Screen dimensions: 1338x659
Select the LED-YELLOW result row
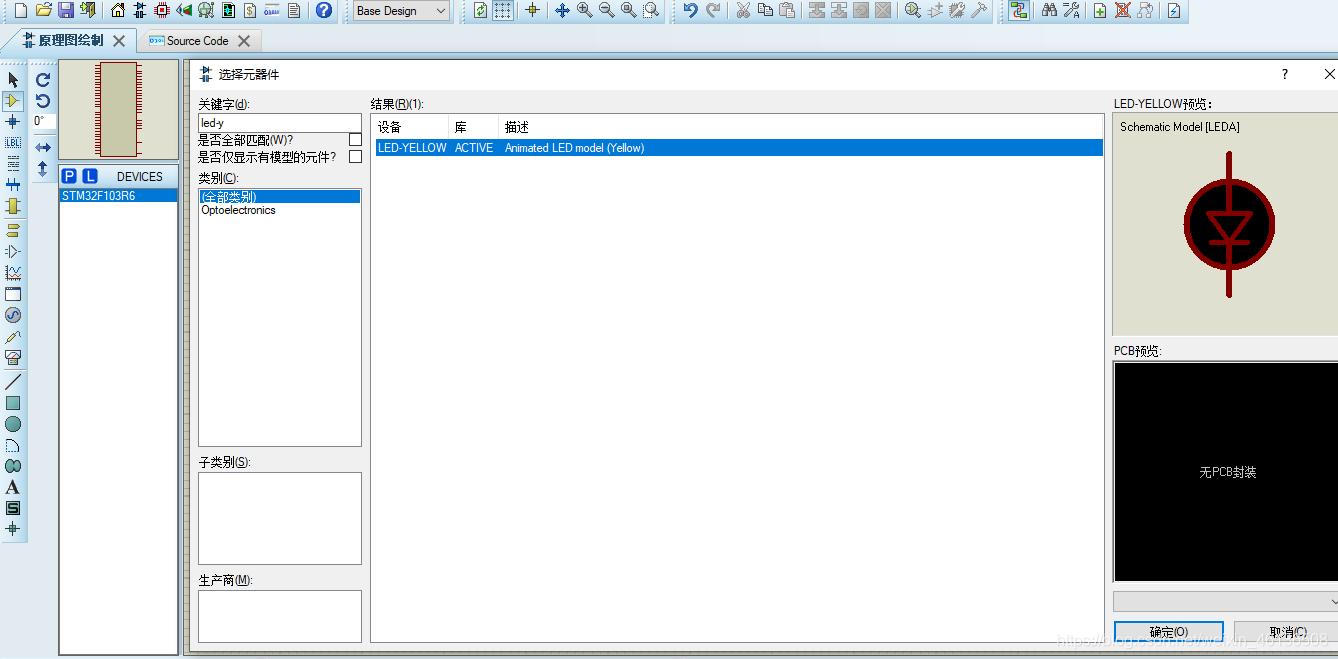click(739, 147)
